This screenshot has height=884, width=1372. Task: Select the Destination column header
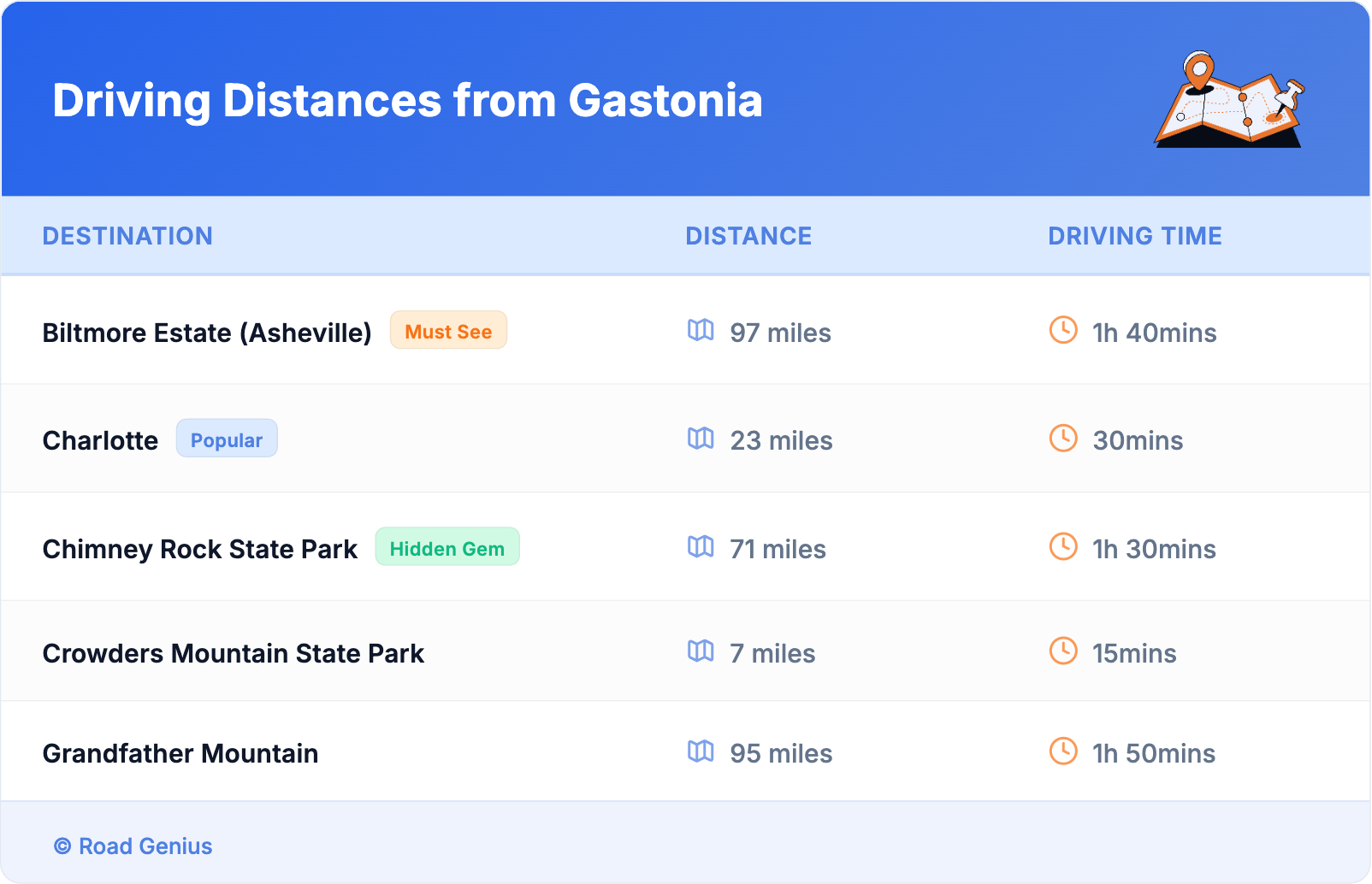point(127,236)
